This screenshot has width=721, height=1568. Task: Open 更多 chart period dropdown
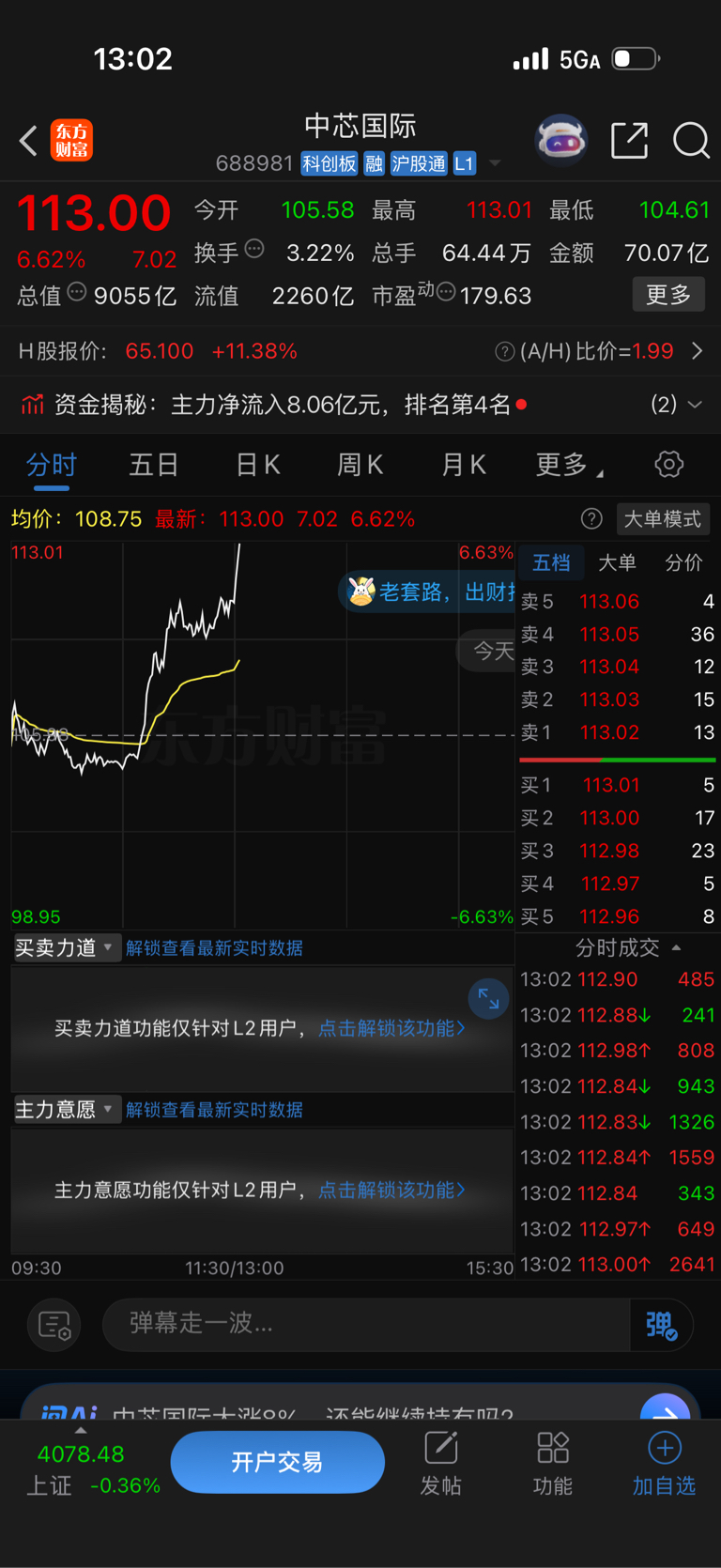point(568,465)
